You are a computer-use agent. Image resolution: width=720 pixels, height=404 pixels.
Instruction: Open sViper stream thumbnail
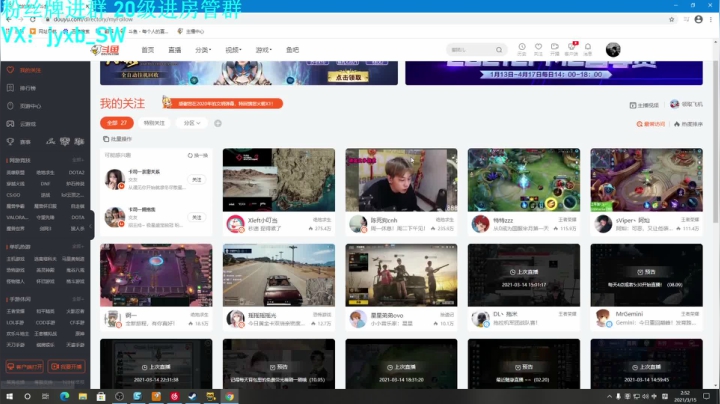(646, 180)
